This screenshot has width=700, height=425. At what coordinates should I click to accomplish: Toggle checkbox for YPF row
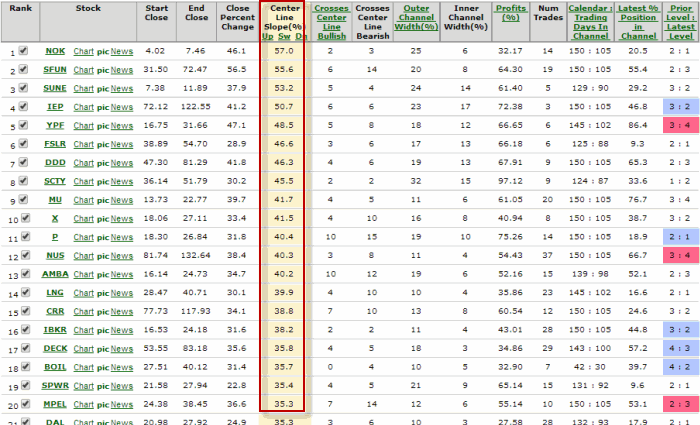click(x=23, y=125)
